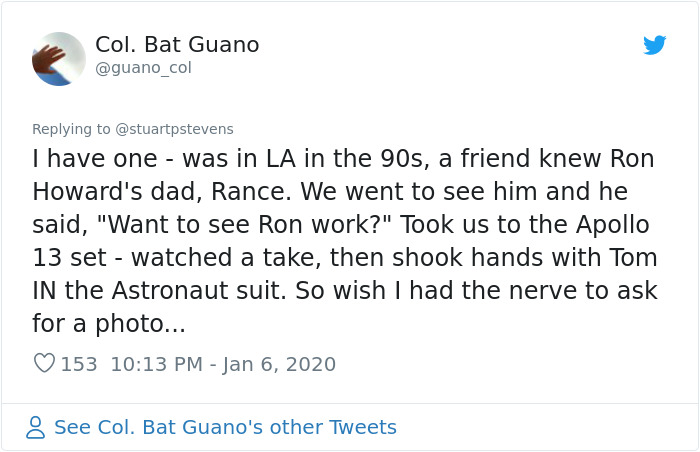Click the person icon in the footer

click(x=36, y=427)
